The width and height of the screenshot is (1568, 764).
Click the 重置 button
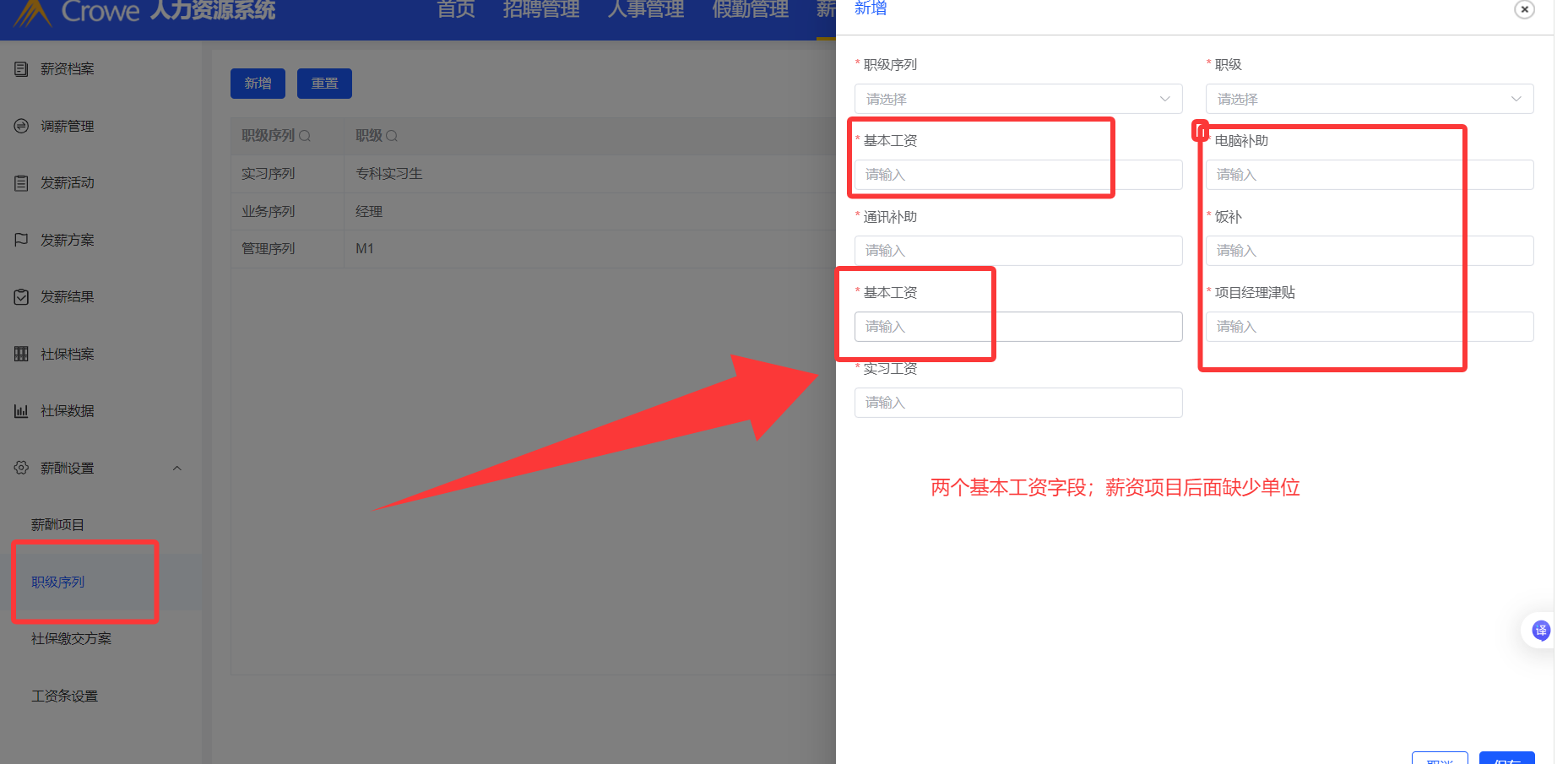tap(324, 84)
